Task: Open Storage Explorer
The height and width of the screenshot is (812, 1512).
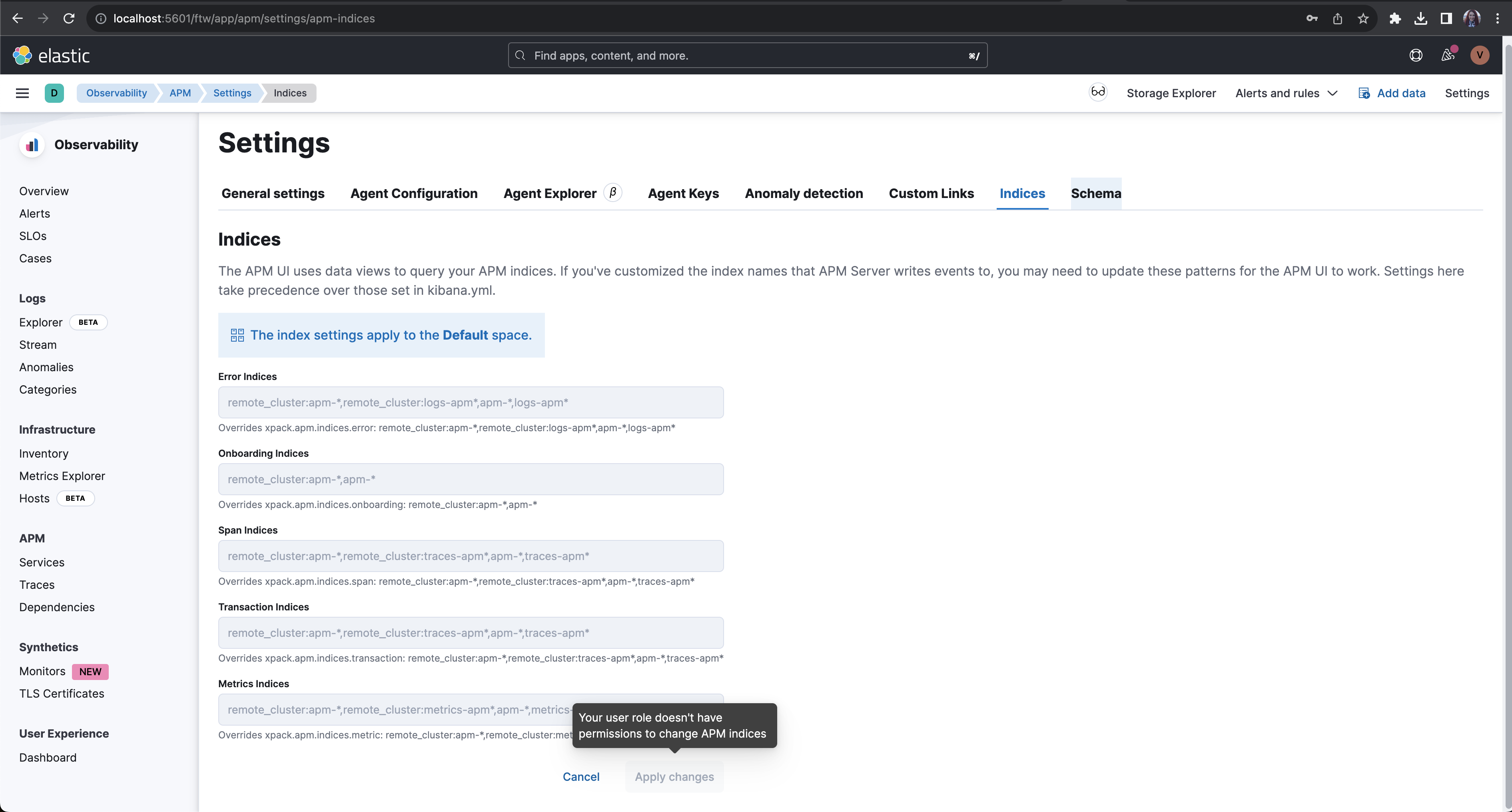Action: coord(1171,93)
